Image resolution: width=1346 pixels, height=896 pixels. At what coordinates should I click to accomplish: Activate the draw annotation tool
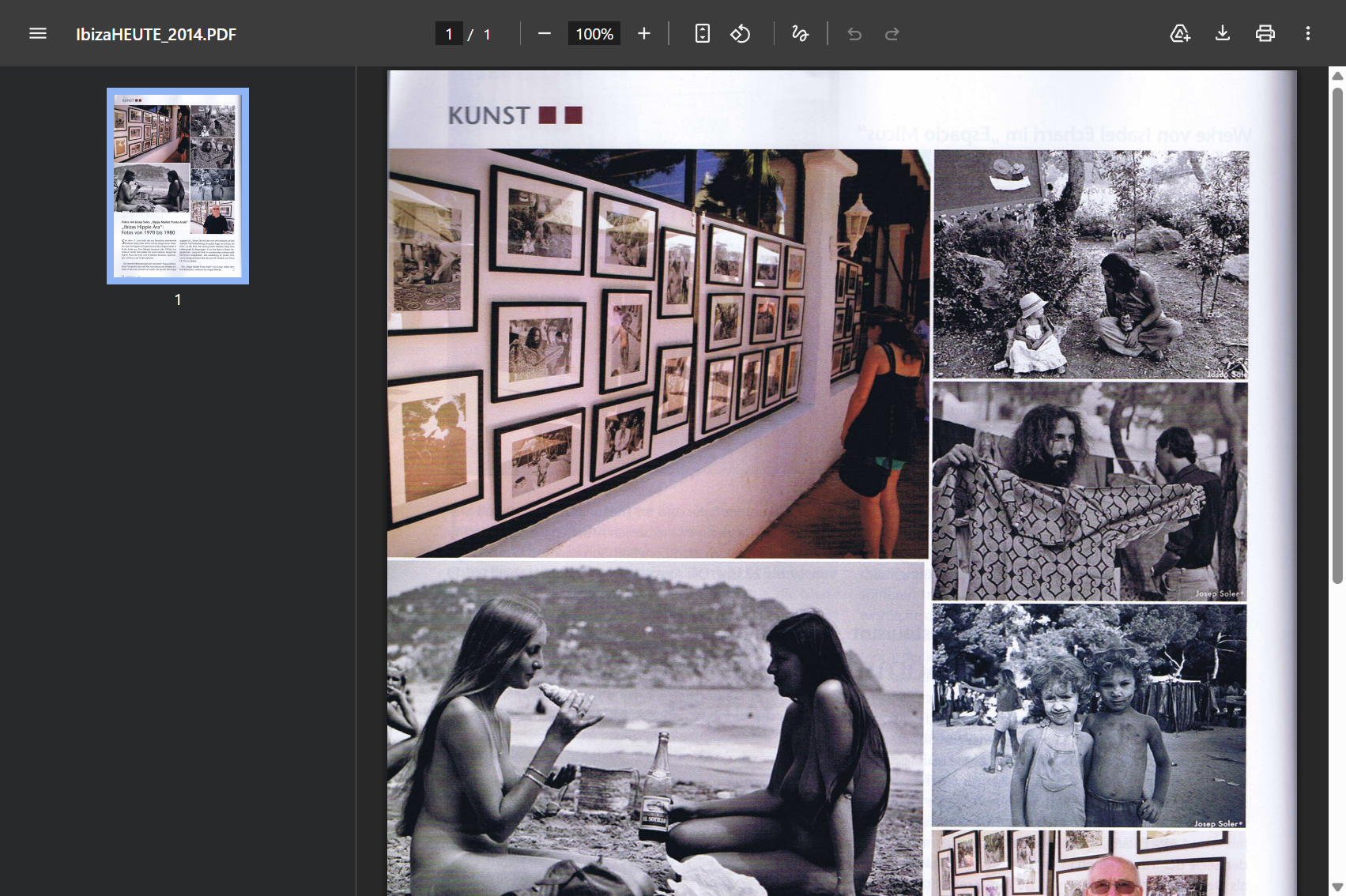point(800,33)
